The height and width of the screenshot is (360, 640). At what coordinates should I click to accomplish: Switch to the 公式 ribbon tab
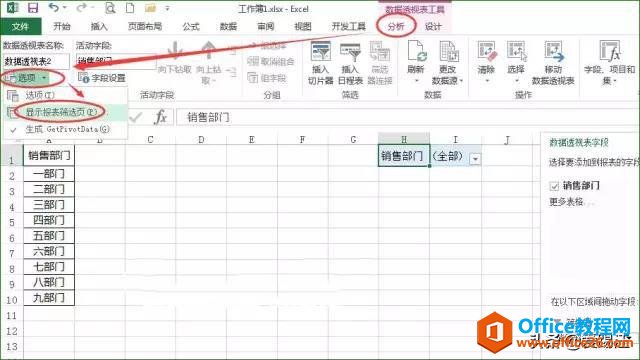191,27
